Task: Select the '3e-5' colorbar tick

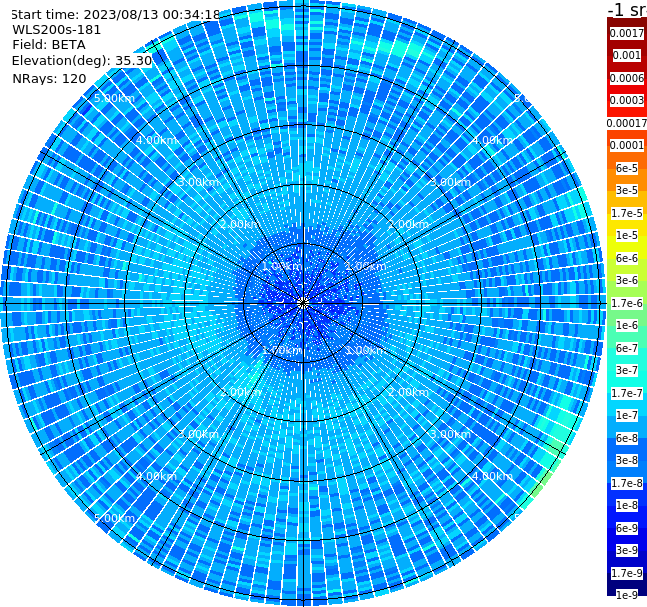Action: pyautogui.click(x=627, y=190)
